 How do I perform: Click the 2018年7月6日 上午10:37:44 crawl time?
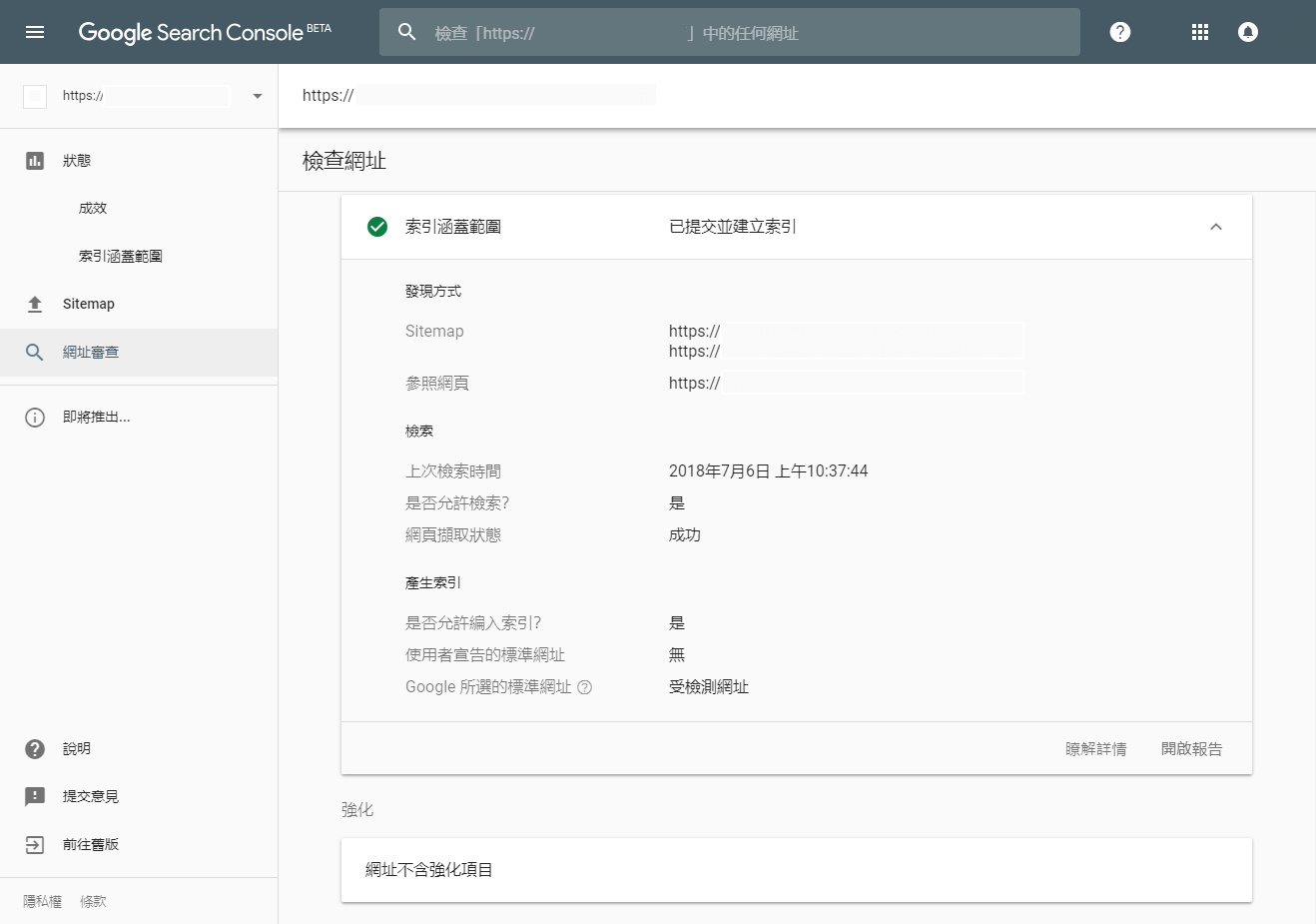[769, 470]
